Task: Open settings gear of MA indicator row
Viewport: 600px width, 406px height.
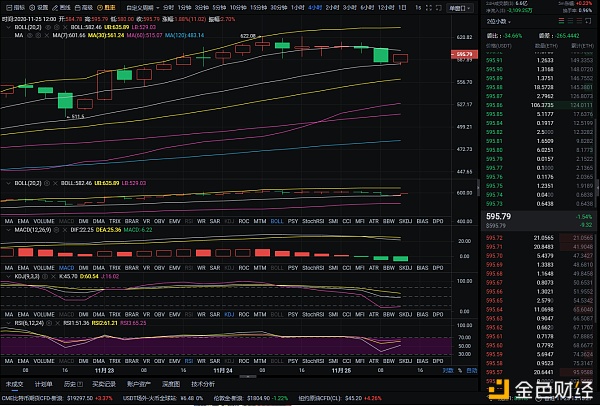Action: tap(38, 35)
